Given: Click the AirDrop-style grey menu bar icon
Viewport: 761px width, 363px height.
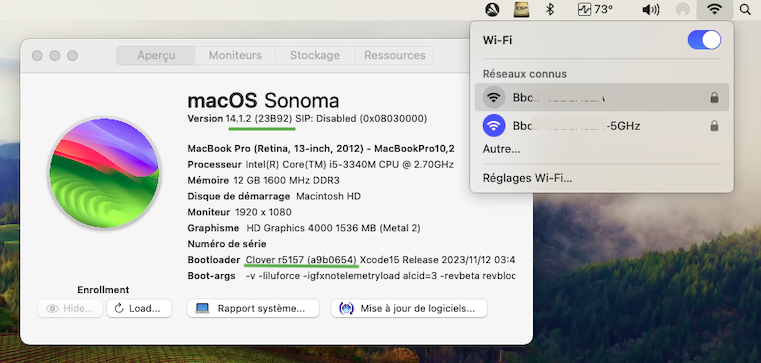Looking at the screenshot, I should pos(682,9).
